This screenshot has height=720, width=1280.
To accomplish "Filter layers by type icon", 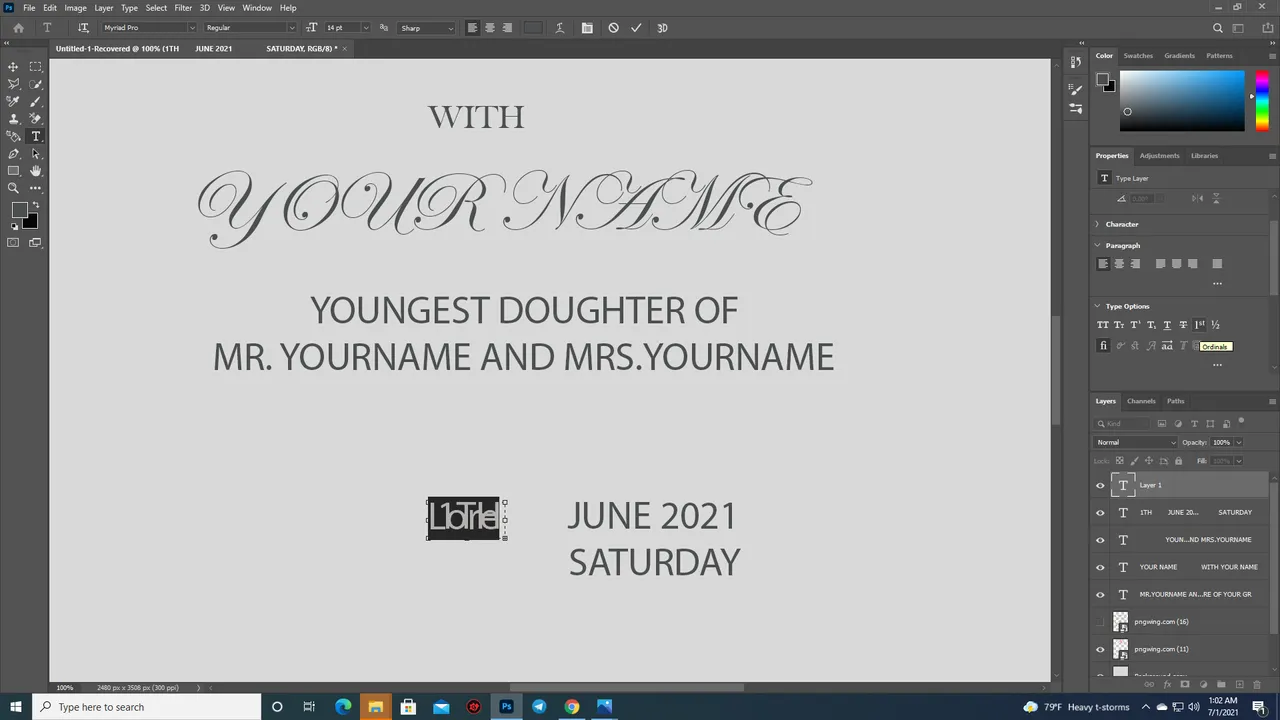I will (1194, 424).
